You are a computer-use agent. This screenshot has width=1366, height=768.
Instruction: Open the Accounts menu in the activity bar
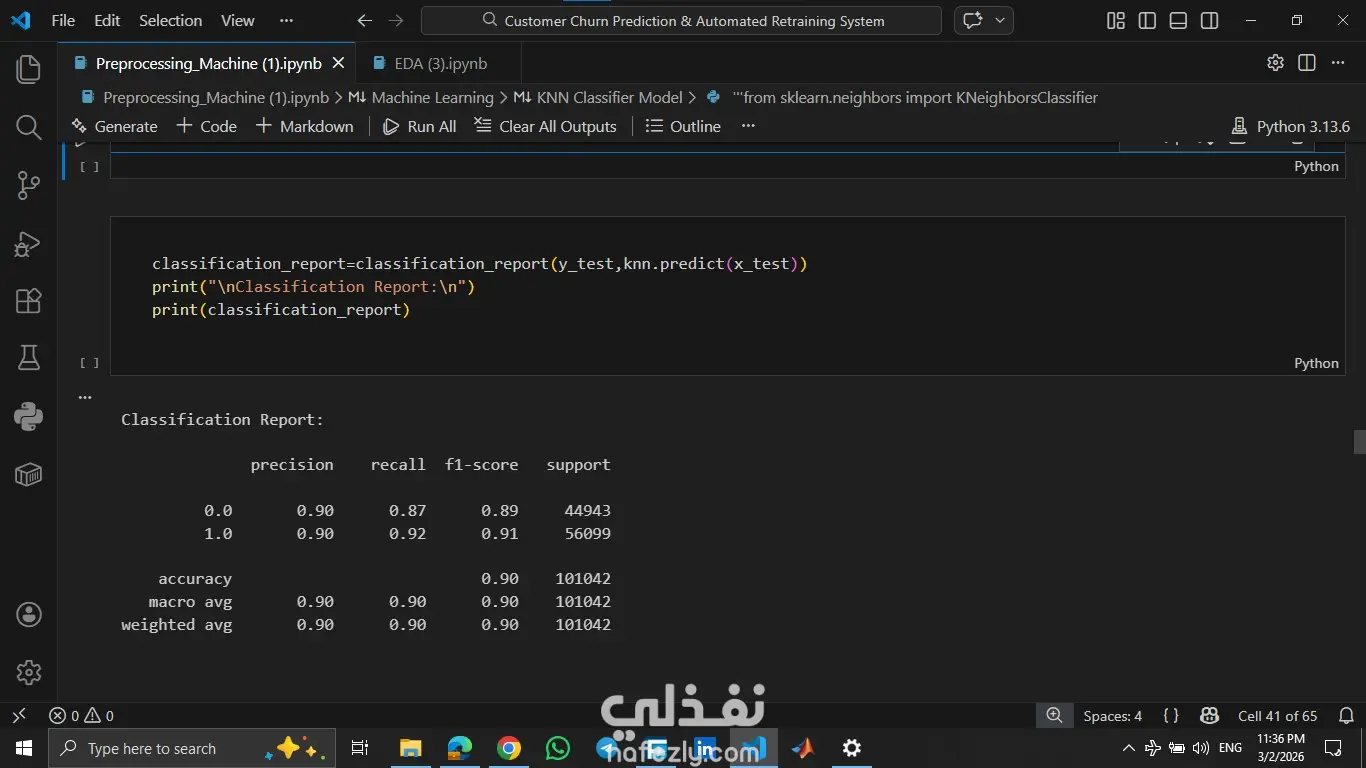(x=28, y=614)
